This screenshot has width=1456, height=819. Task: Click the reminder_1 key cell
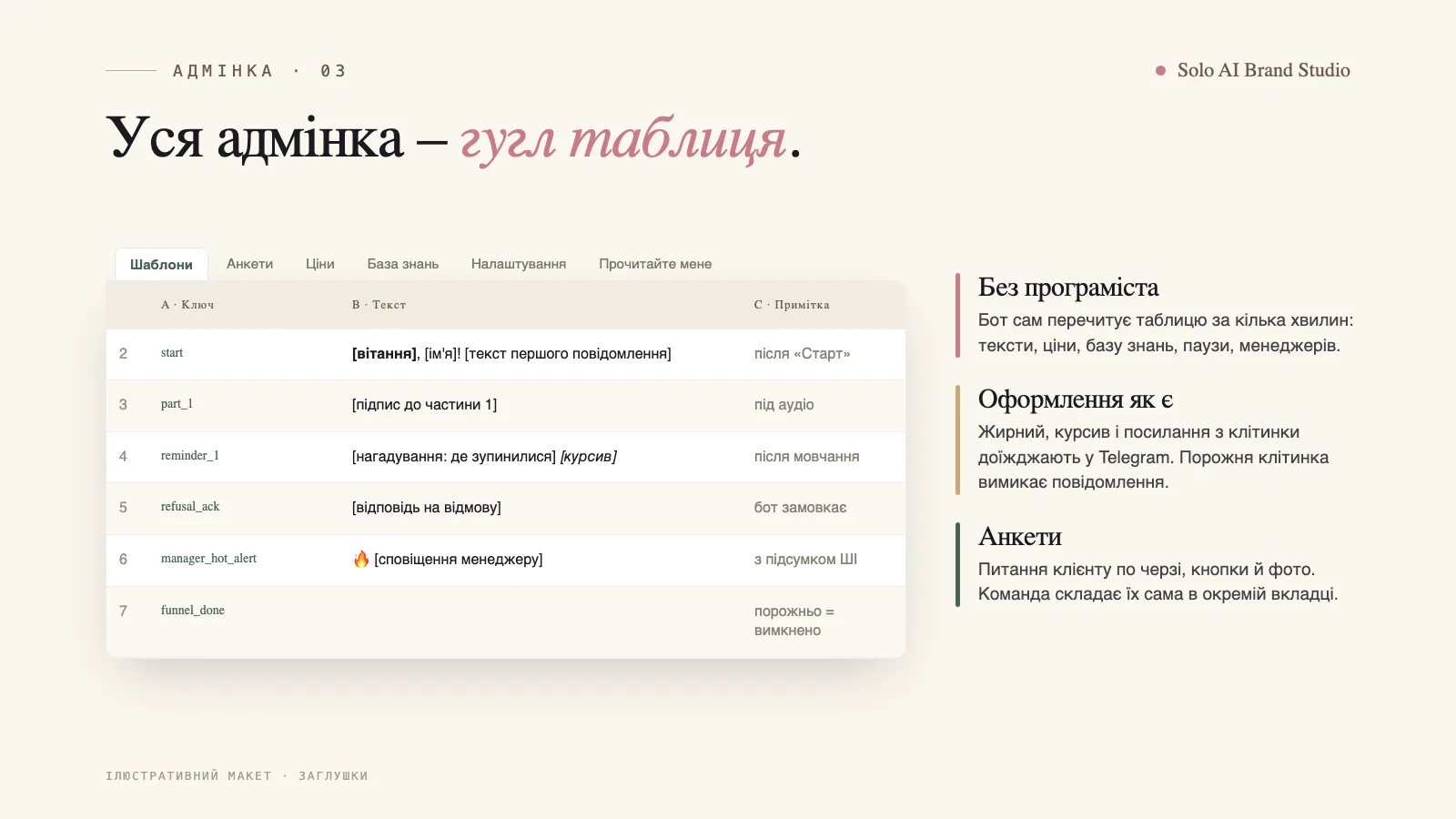click(190, 456)
